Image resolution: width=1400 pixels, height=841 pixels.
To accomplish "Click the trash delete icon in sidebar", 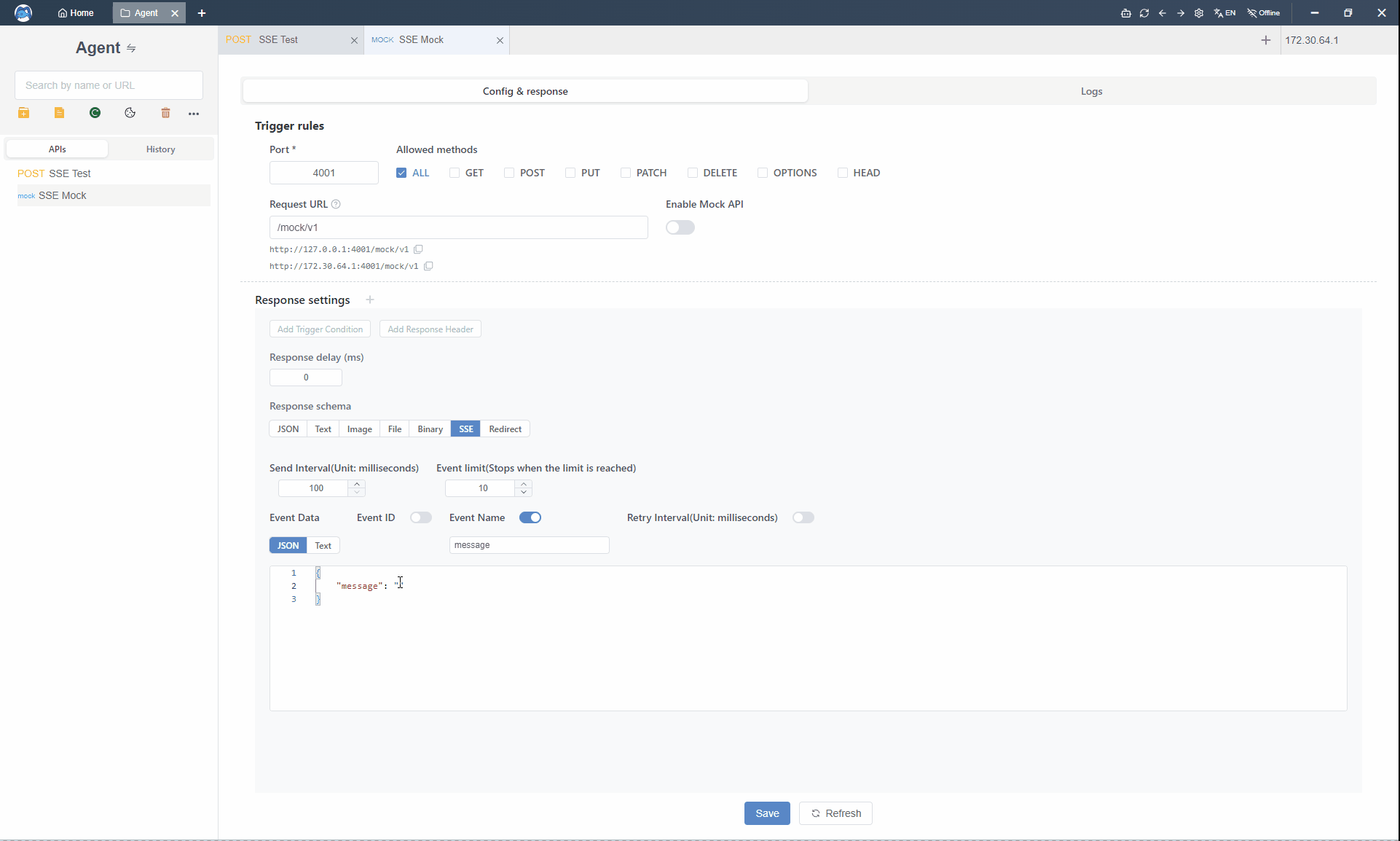I will pyautogui.click(x=165, y=113).
